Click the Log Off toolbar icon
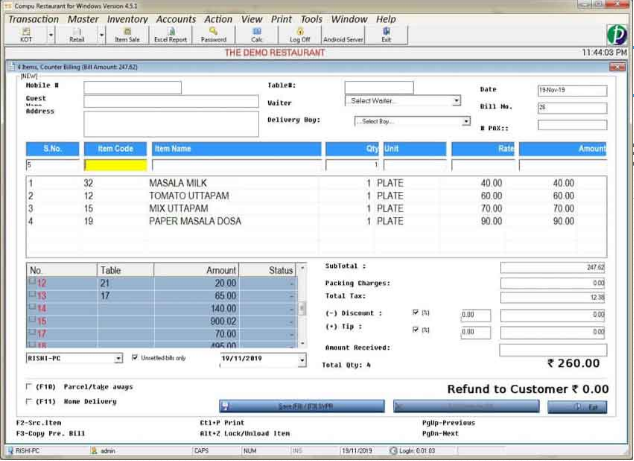 (300, 35)
